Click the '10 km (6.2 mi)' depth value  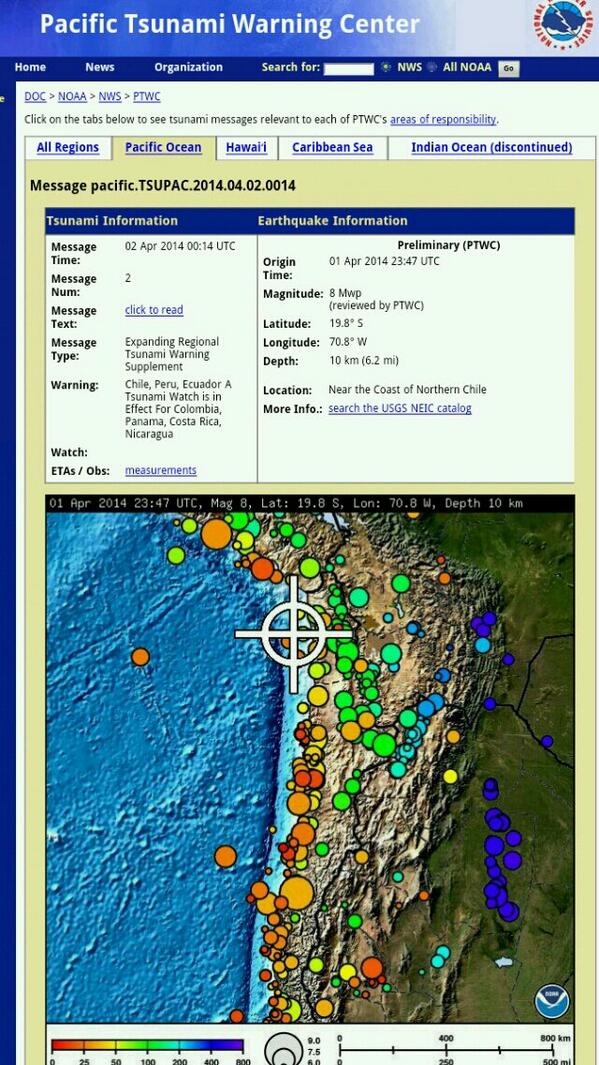tap(364, 361)
